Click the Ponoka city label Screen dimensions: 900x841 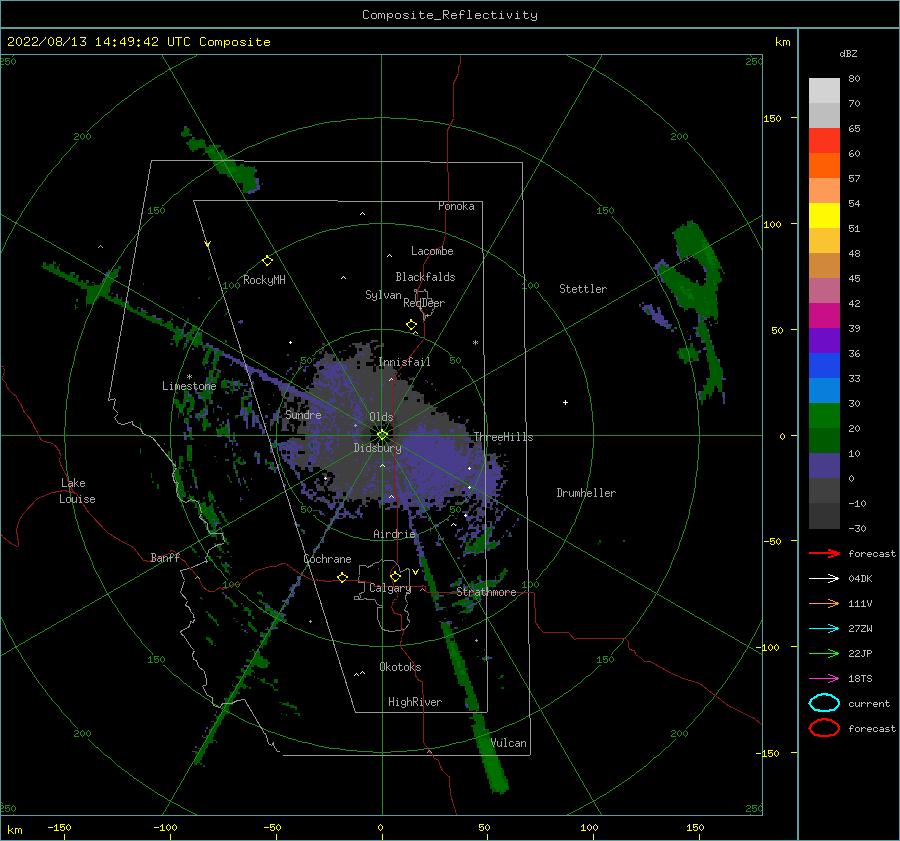[x=456, y=206]
